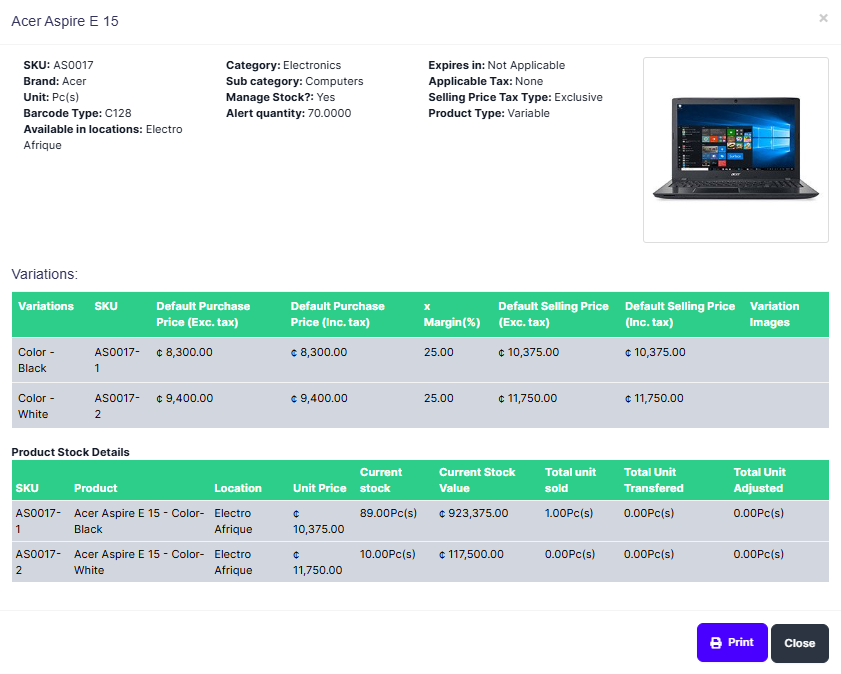Viewport: 841px width, 674px height.
Task: Click the 'Total Unit Adjusted' column header
Action: click(x=759, y=480)
